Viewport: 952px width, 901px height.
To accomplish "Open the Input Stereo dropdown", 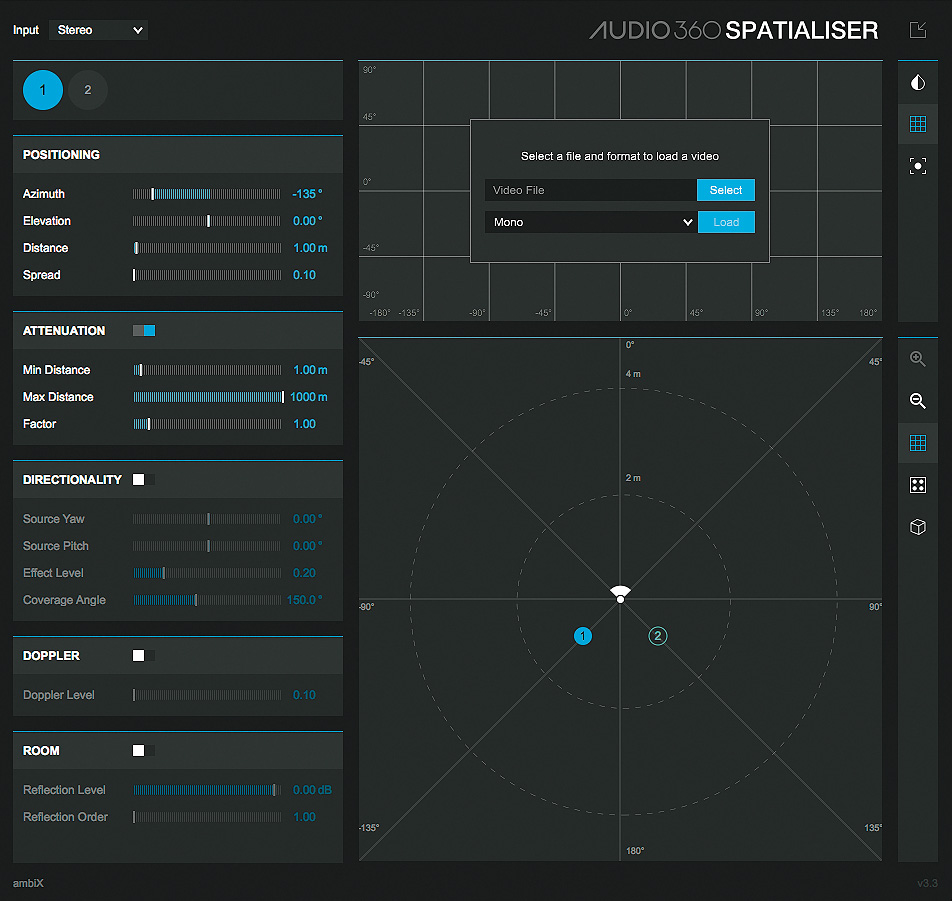I will point(98,30).
